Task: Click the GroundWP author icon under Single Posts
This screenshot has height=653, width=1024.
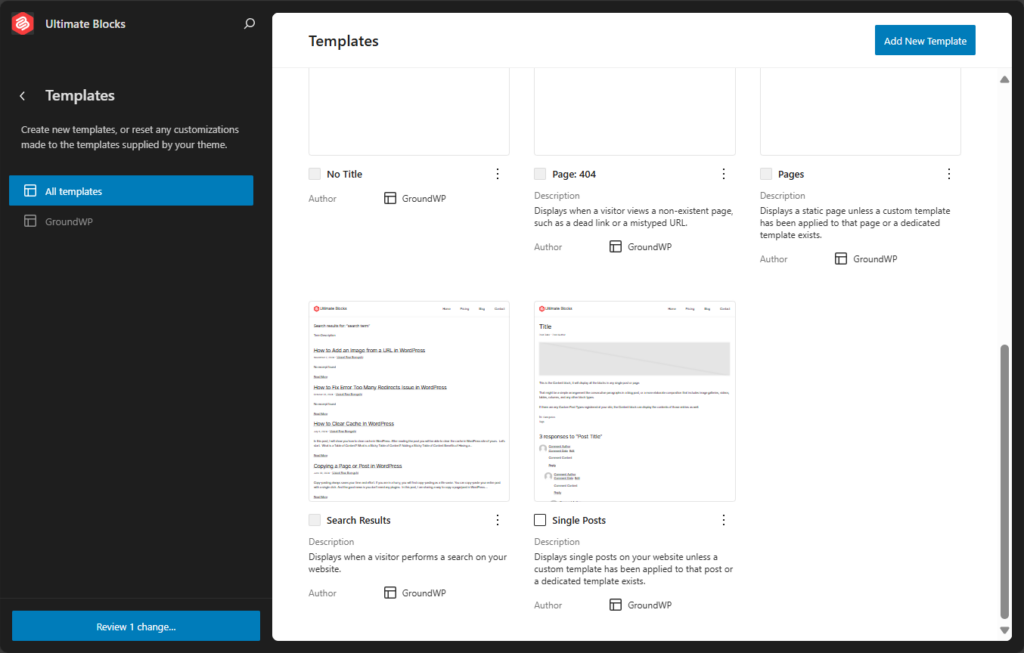Action: pos(615,604)
